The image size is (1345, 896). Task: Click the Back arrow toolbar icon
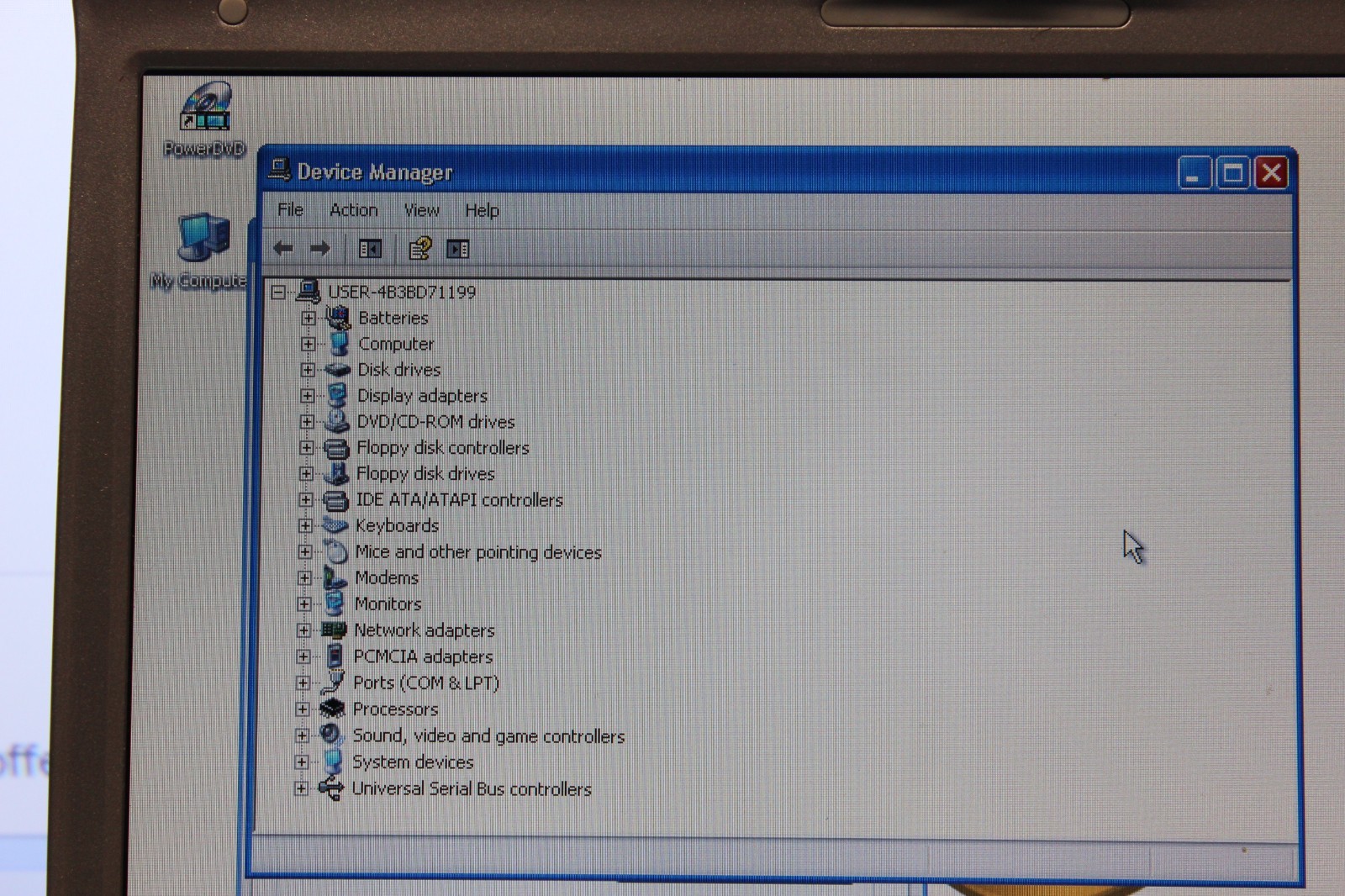point(283,248)
